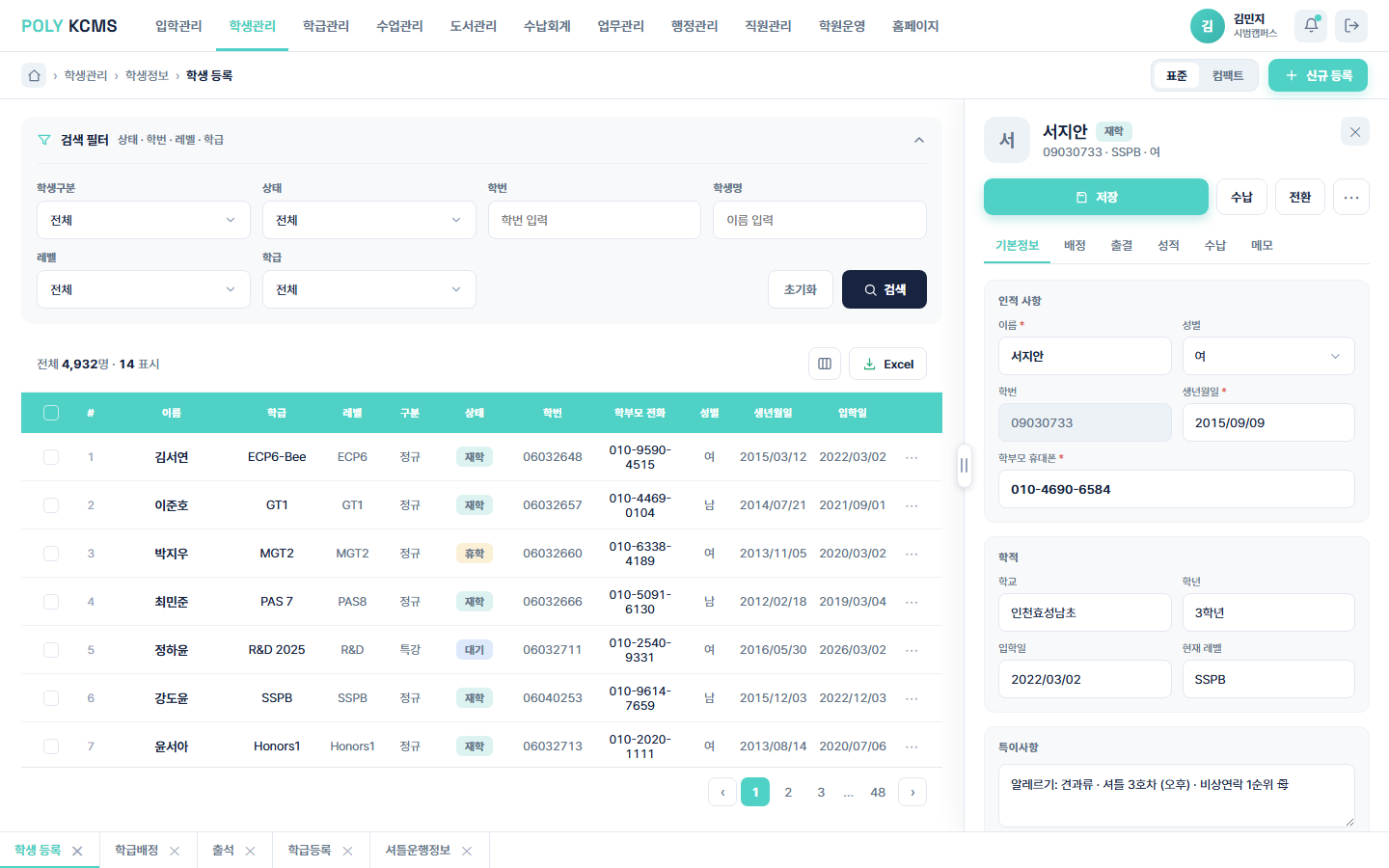The width and height of the screenshot is (1389, 868).
Task: Open the notifications bell
Action: 1311,26
